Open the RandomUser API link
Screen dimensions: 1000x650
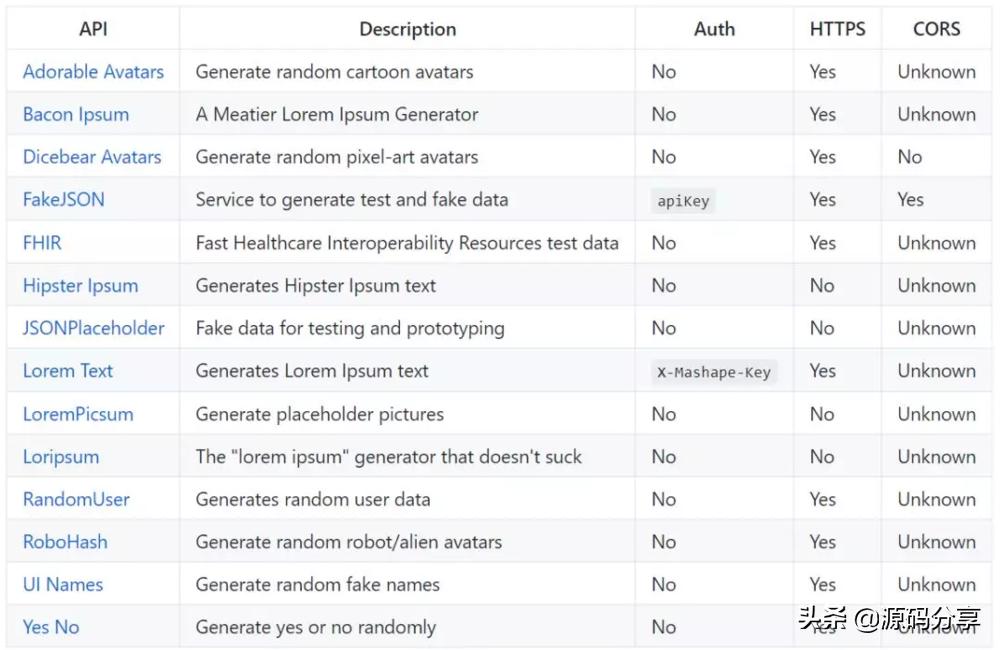(x=76, y=499)
